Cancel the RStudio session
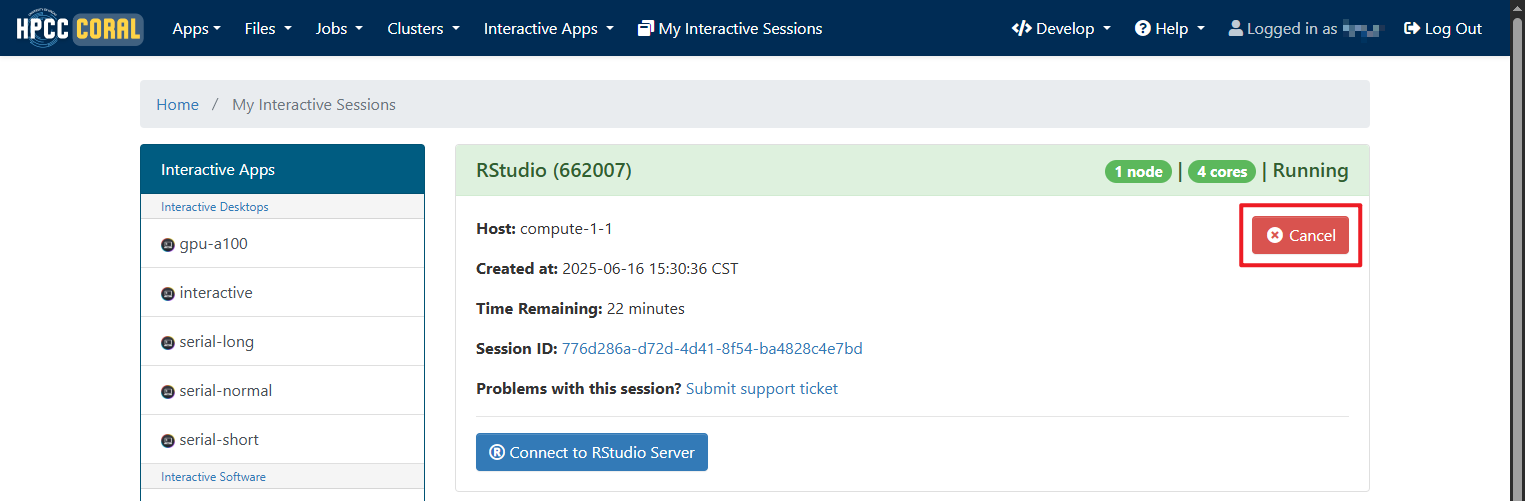The height and width of the screenshot is (501, 1525). point(1300,235)
